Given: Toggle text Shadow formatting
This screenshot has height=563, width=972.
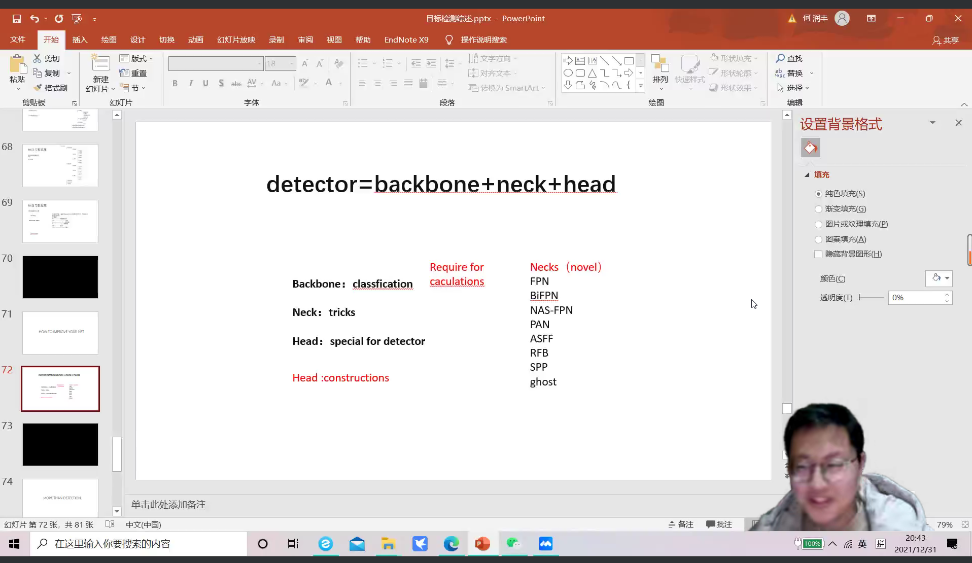Looking at the screenshot, I should 221,83.
